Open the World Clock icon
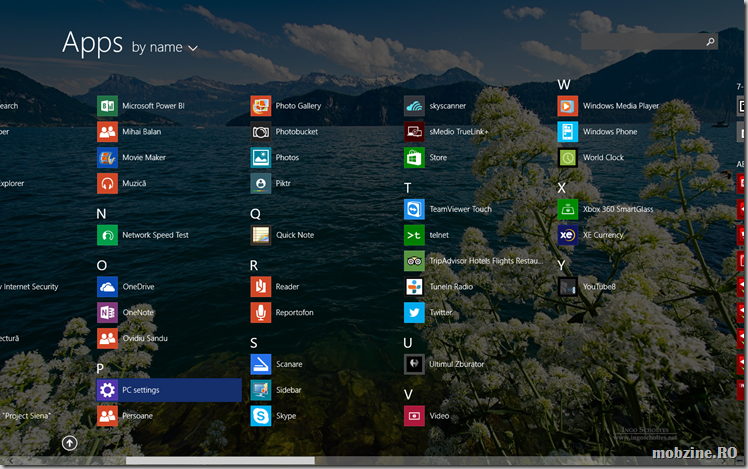748x469 pixels. (x=568, y=157)
